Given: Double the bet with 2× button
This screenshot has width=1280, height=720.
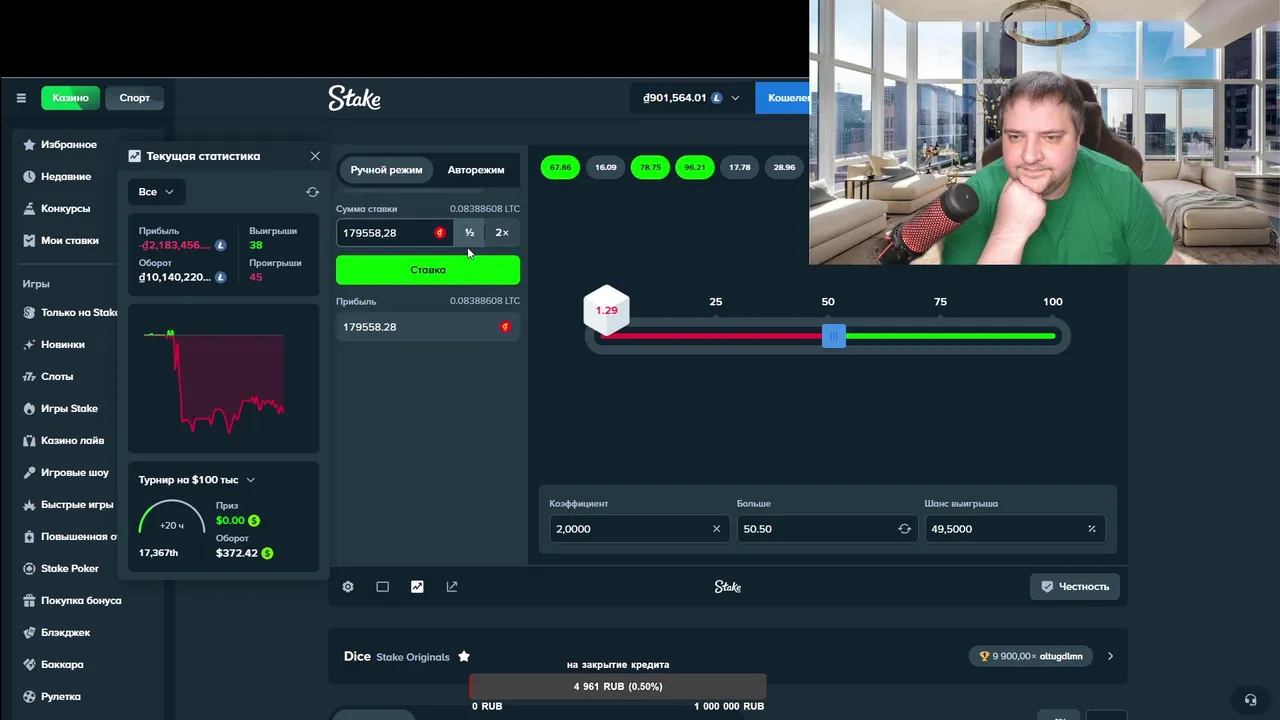Looking at the screenshot, I should tap(502, 233).
